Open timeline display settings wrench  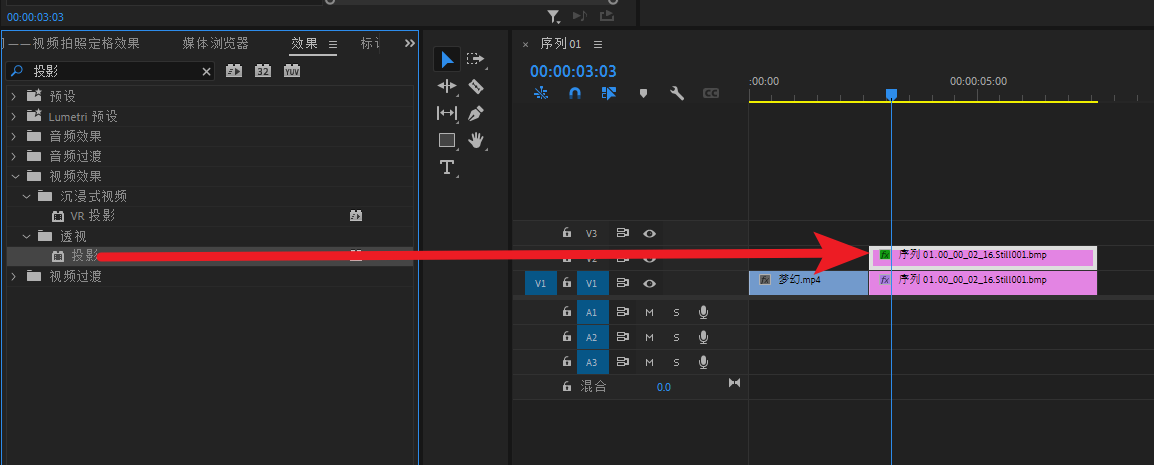[677, 93]
